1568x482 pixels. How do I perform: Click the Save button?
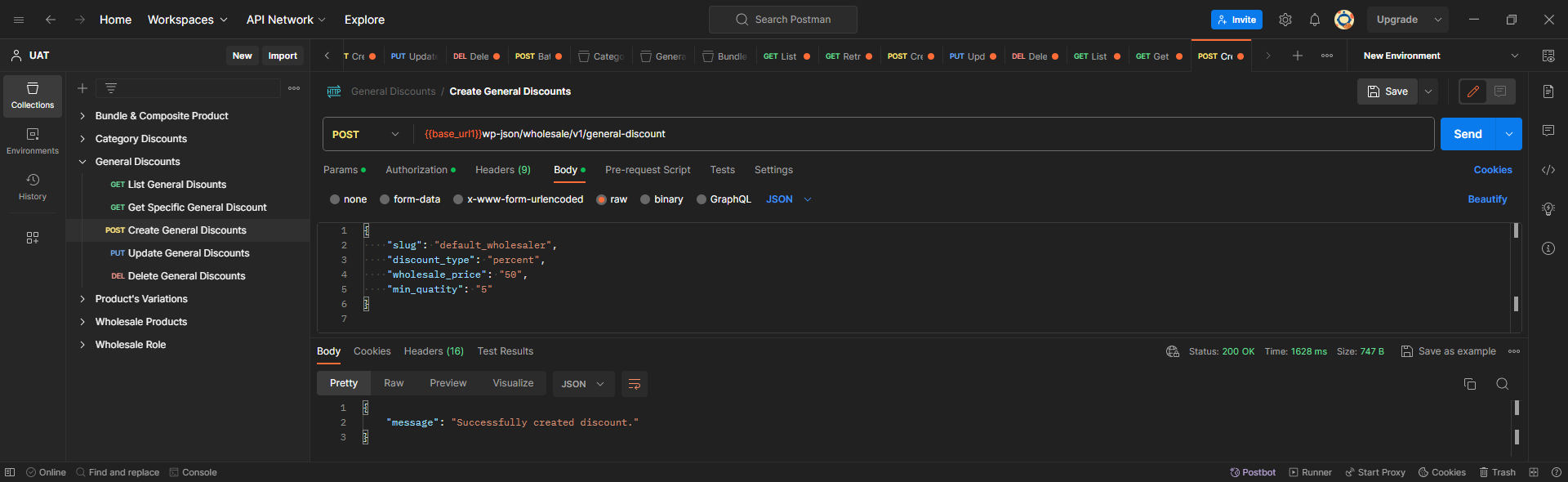click(x=1388, y=91)
